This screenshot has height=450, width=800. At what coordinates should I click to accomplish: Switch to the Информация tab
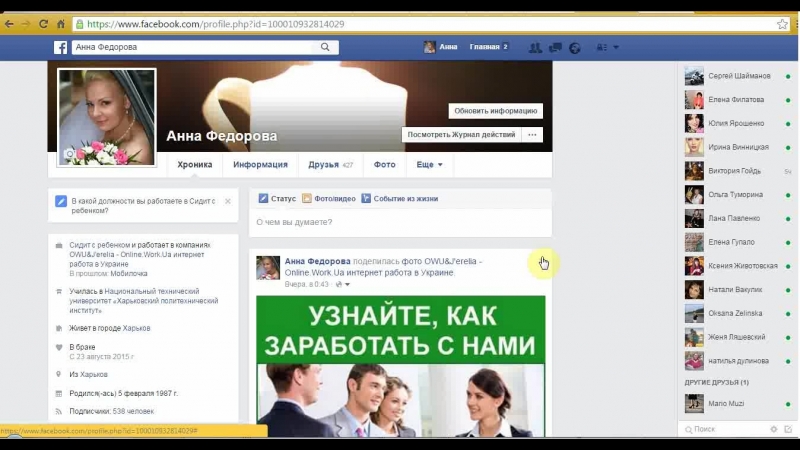click(x=260, y=165)
